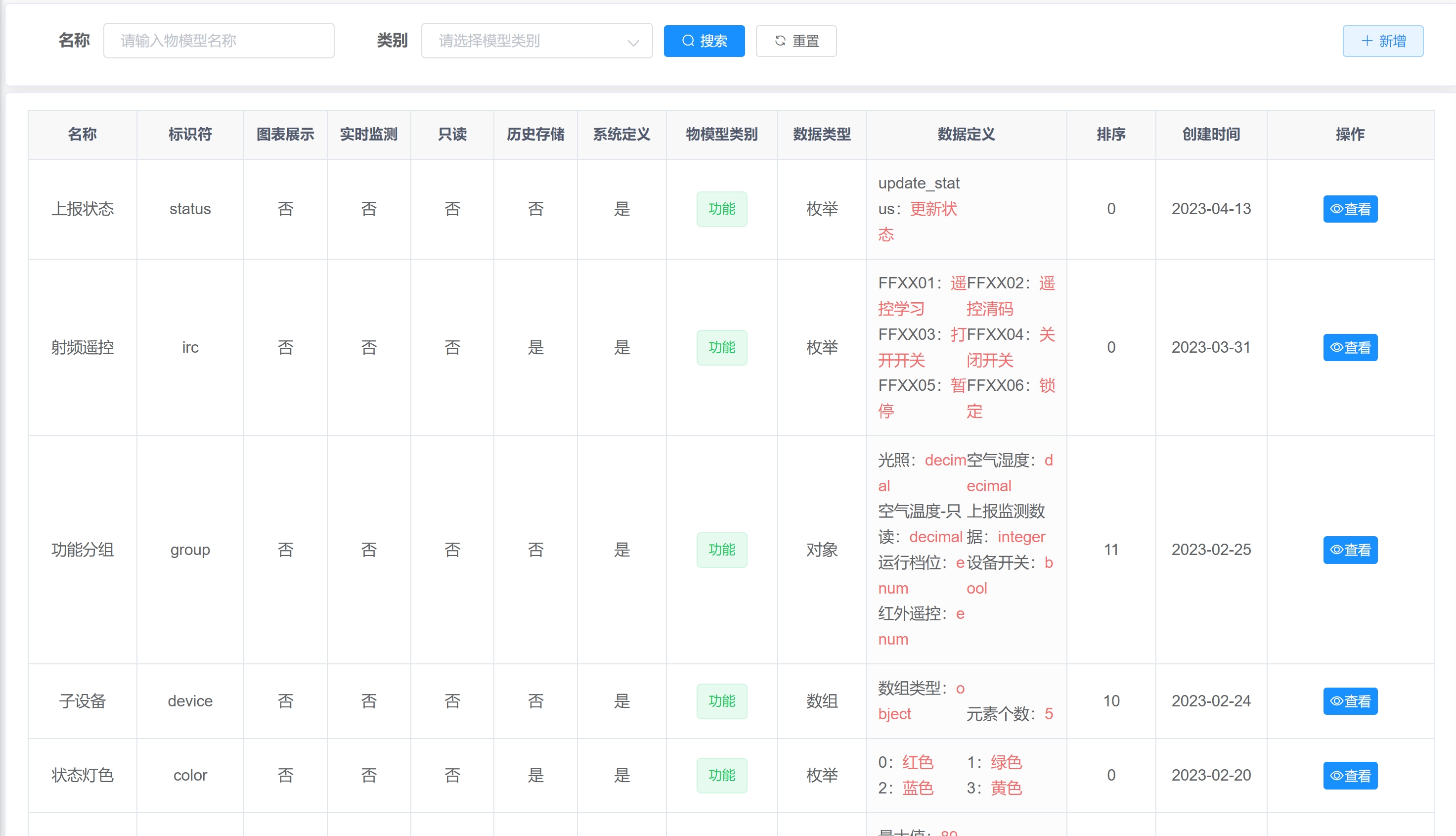Click the 创建时间 column header
Viewport: 1456px width, 836px height.
1211,135
